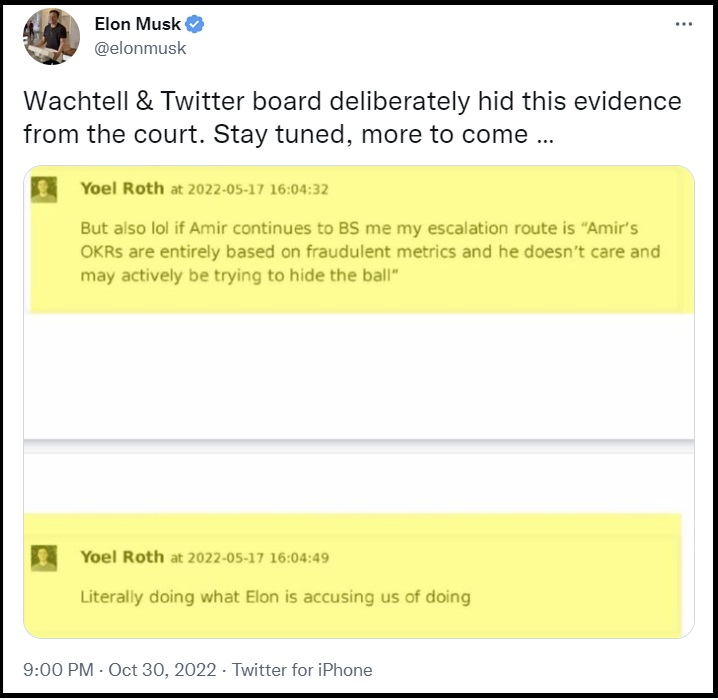
Task: Click the Oct 30, 2022 date
Action: (162, 670)
